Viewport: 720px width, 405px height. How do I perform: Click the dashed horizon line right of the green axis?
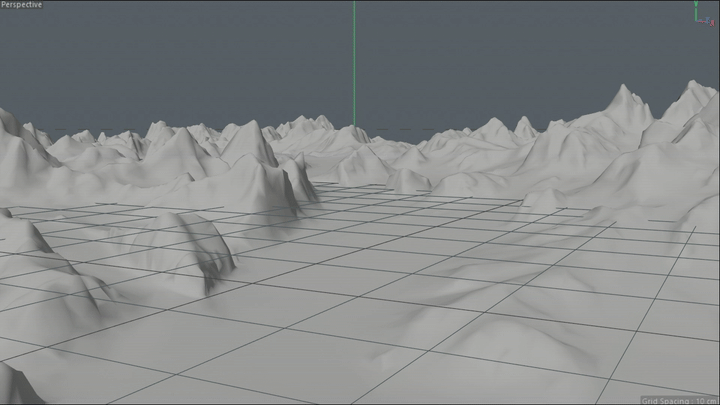coord(399,129)
